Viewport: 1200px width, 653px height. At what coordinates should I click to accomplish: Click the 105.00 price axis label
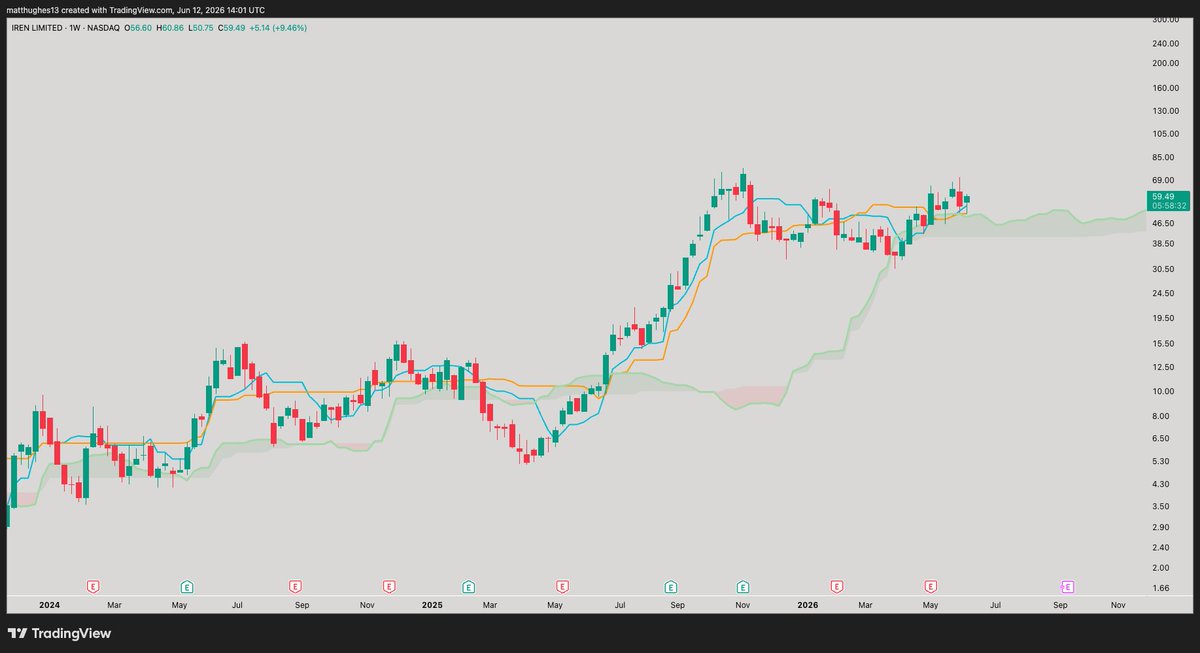(1165, 133)
